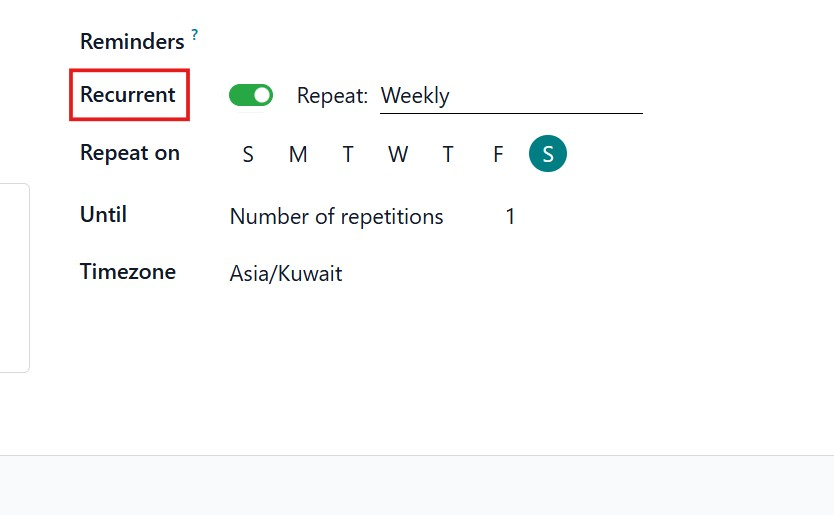
Task: Deselect the highlighted Saturday day button
Action: [548, 154]
